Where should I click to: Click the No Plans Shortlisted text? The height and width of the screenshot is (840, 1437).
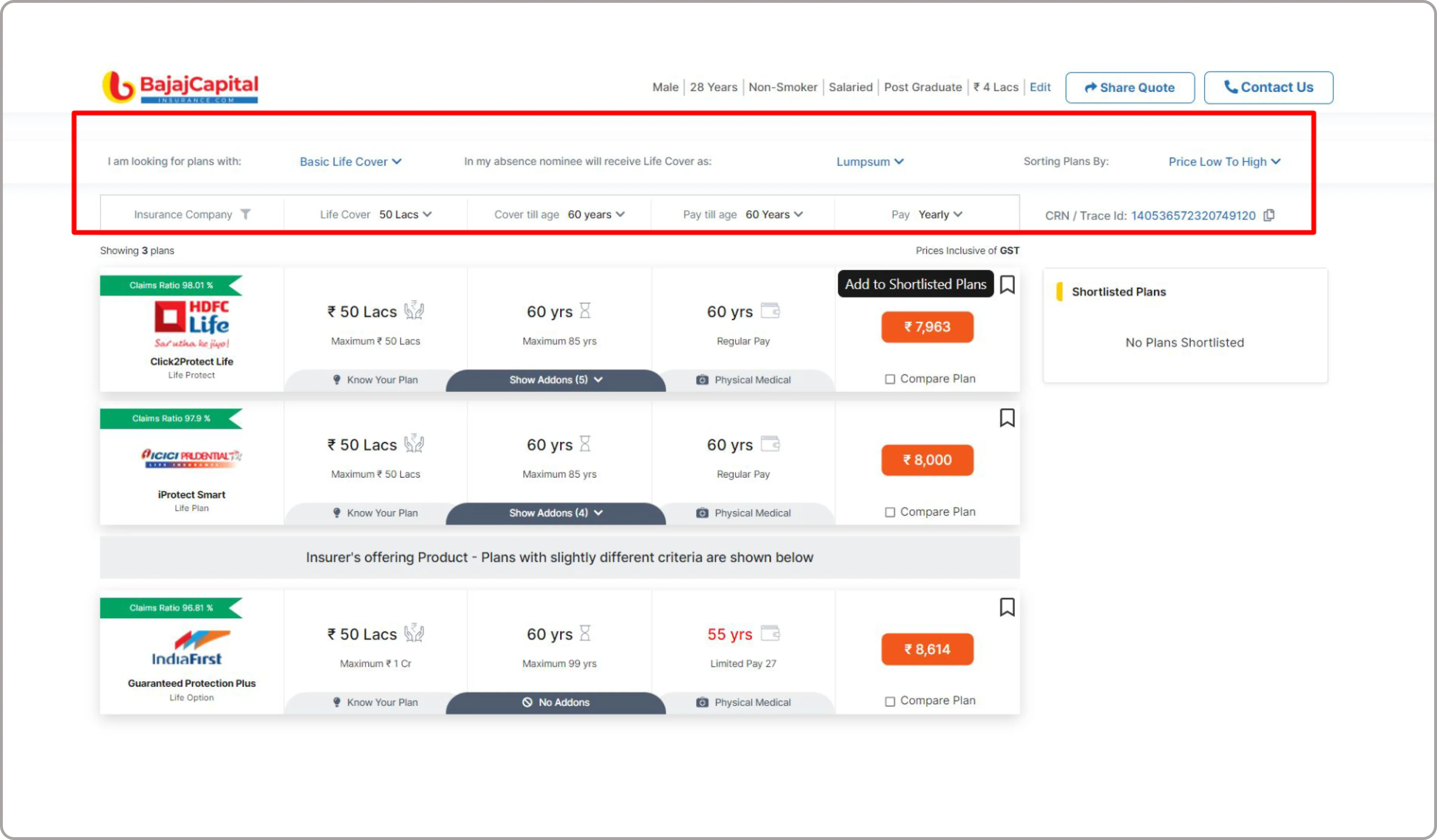coord(1184,342)
